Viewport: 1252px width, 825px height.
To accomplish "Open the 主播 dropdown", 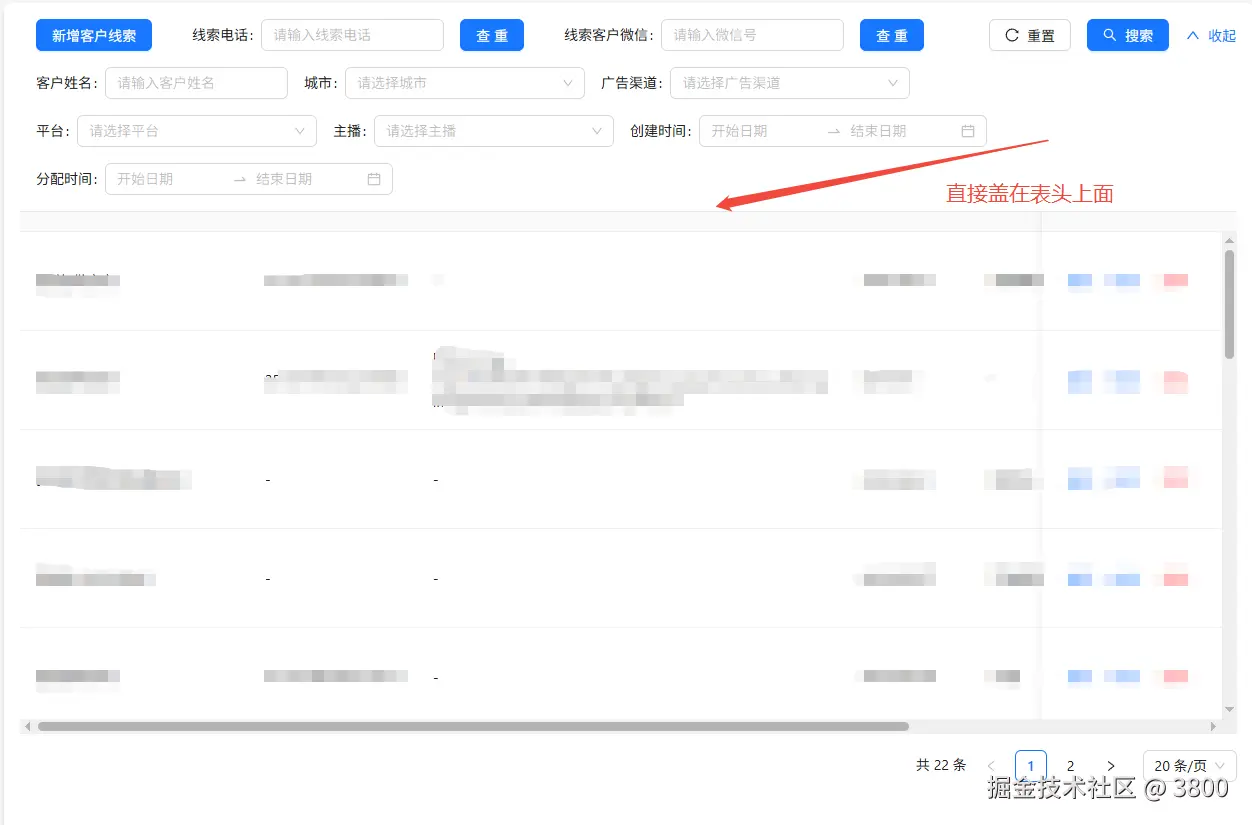I will 493,131.
